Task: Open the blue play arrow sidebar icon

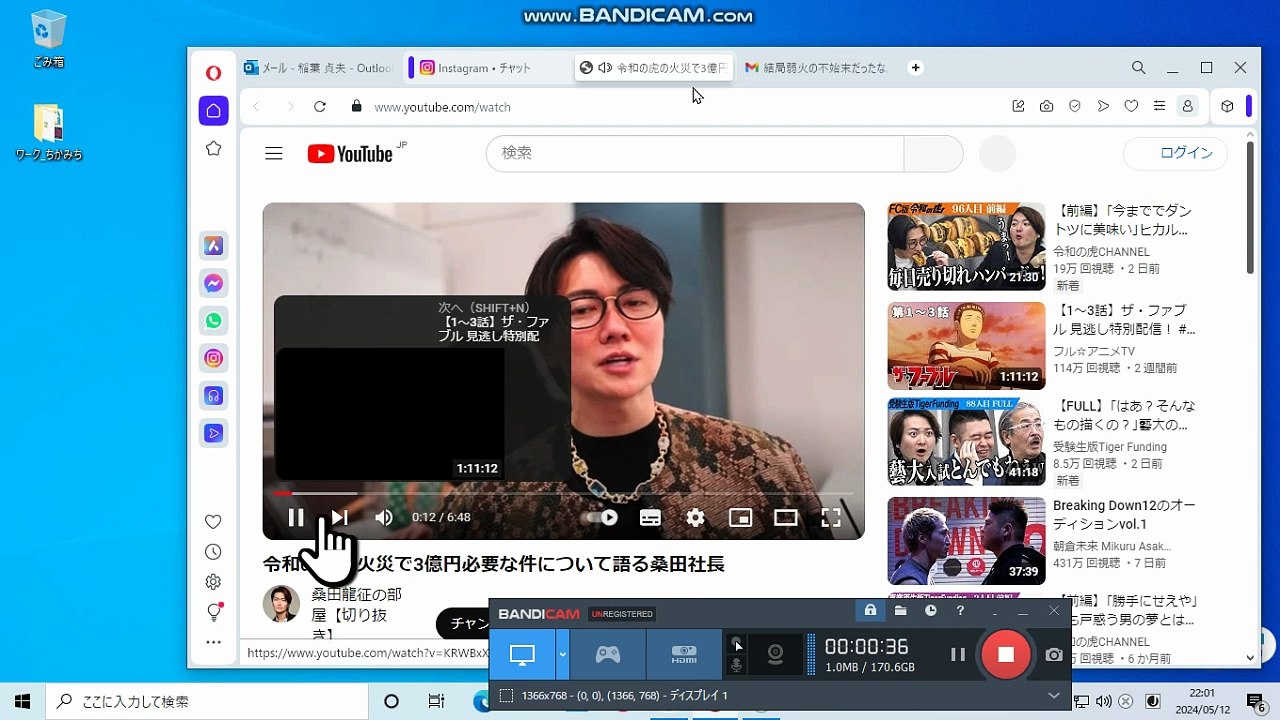Action: pyautogui.click(x=213, y=433)
